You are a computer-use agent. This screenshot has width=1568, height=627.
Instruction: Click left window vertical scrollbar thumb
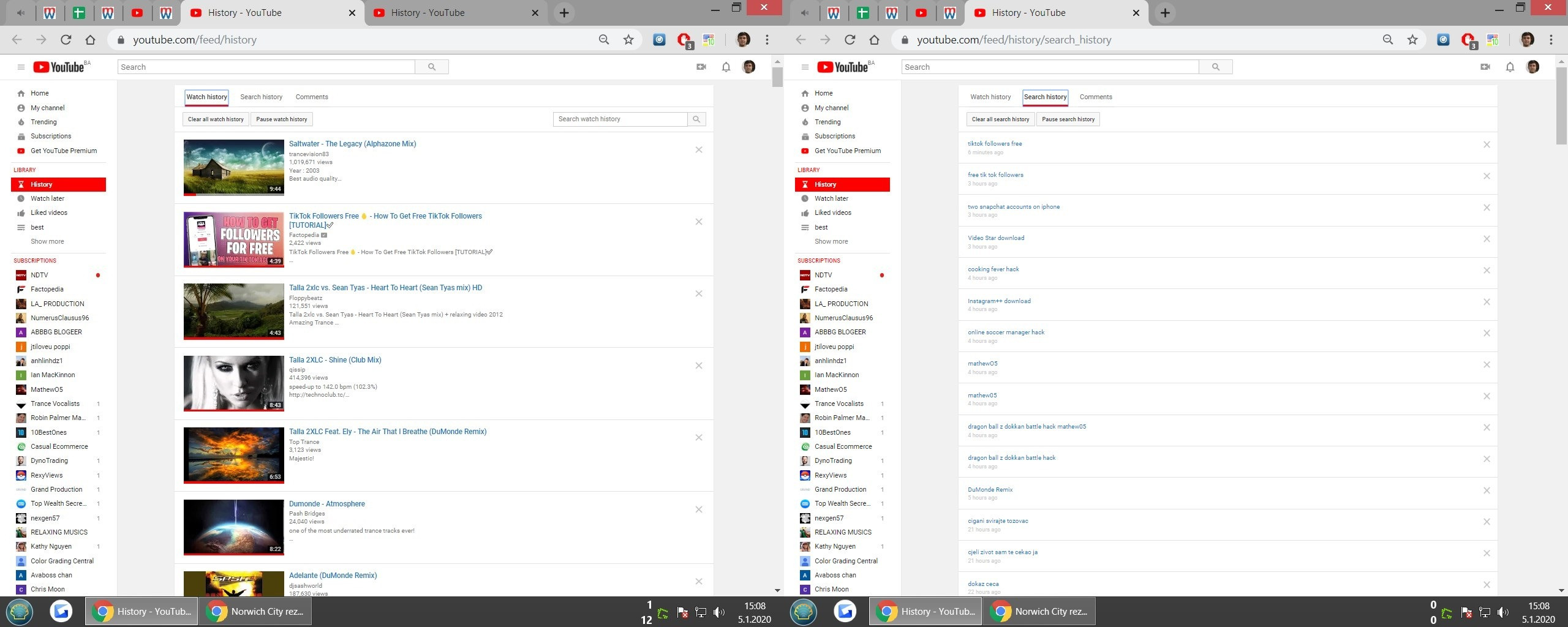tap(777, 77)
